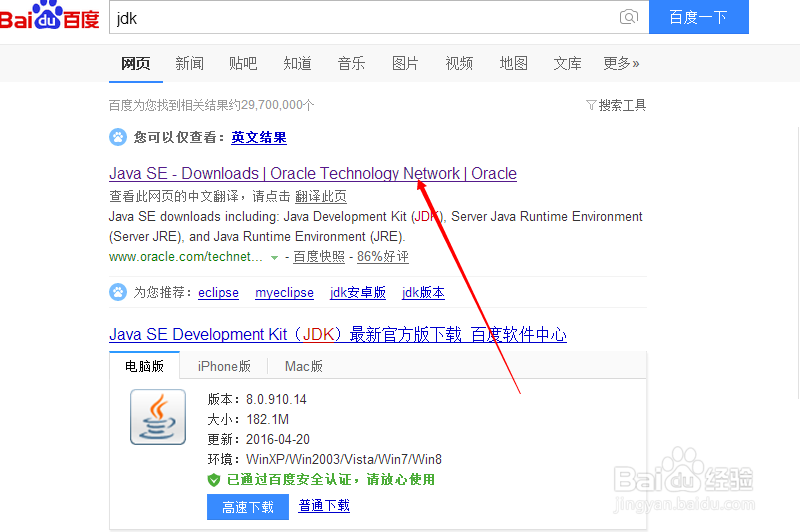Expand the green arrow next to oracle URL

tap(274, 258)
